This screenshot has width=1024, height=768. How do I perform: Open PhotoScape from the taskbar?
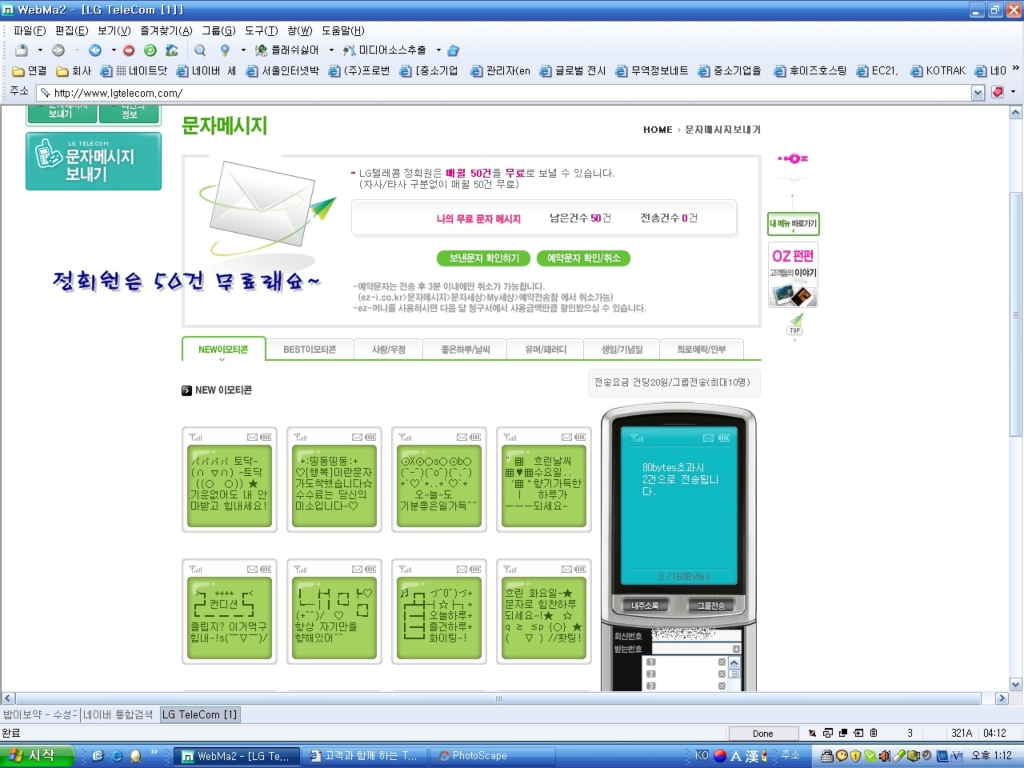pyautogui.click(x=494, y=756)
